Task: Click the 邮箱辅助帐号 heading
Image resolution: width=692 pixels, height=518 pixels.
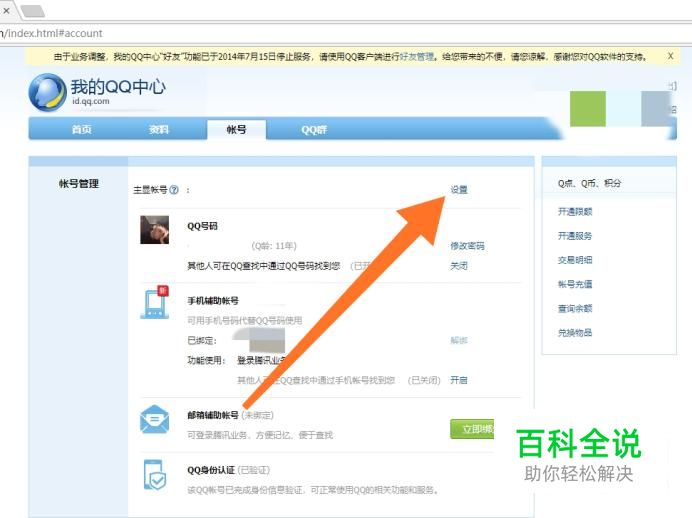Action: coord(213,415)
